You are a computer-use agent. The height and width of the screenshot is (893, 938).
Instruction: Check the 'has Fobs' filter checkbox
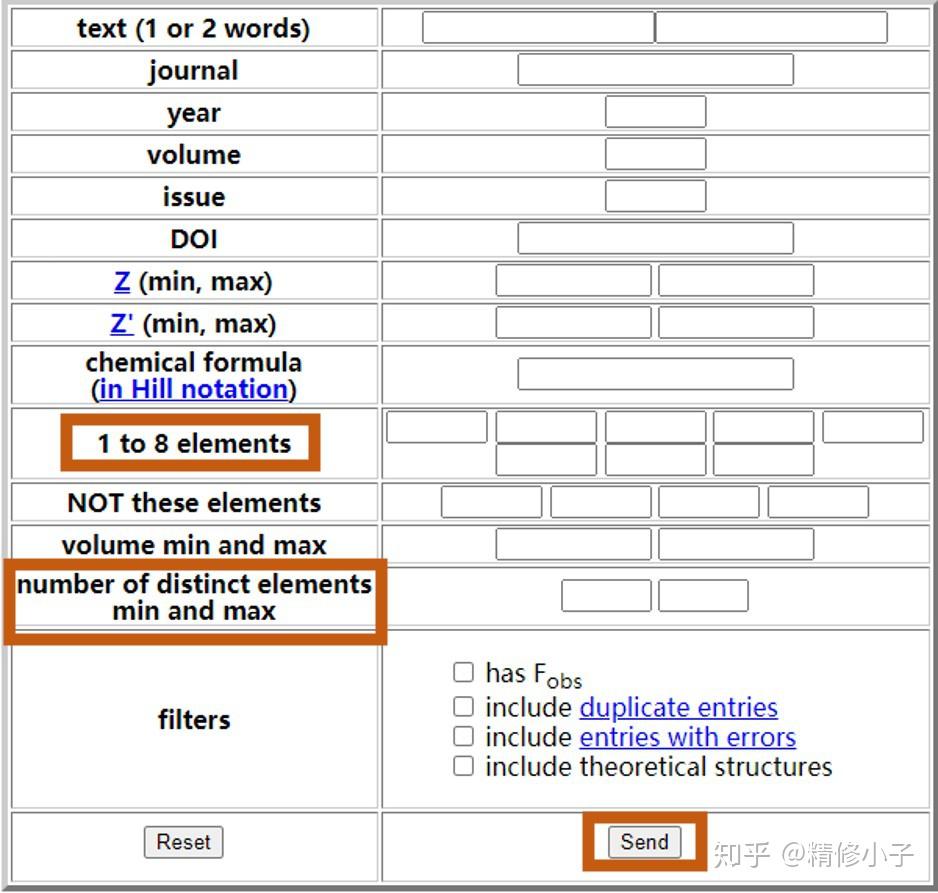point(463,672)
